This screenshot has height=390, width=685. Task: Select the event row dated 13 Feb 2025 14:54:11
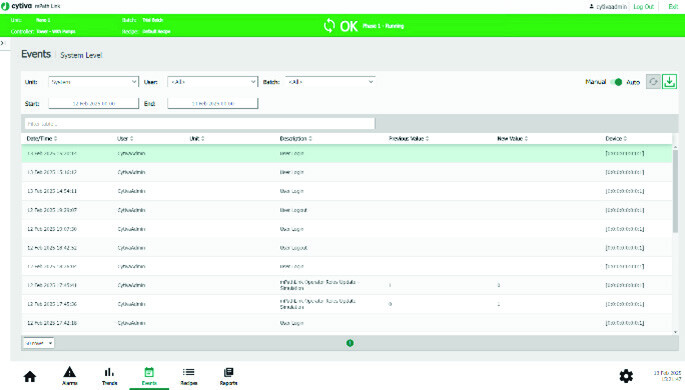click(347, 191)
